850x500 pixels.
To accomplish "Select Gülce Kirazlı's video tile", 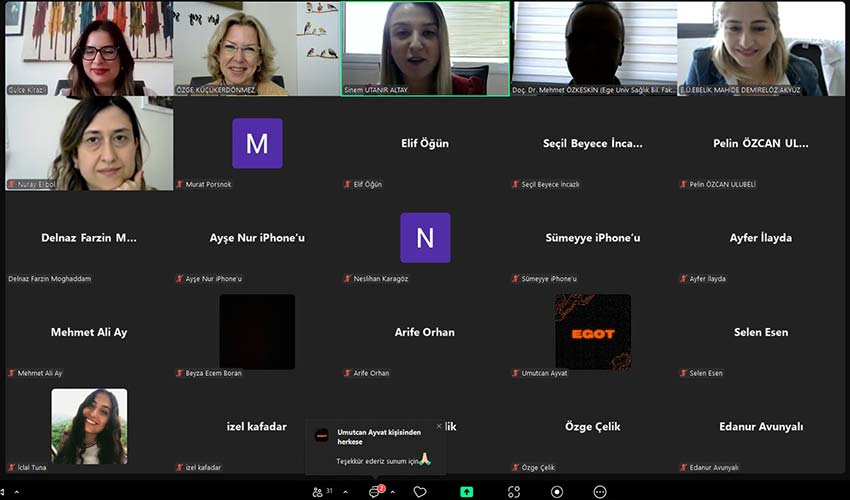I will click(89, 49).
